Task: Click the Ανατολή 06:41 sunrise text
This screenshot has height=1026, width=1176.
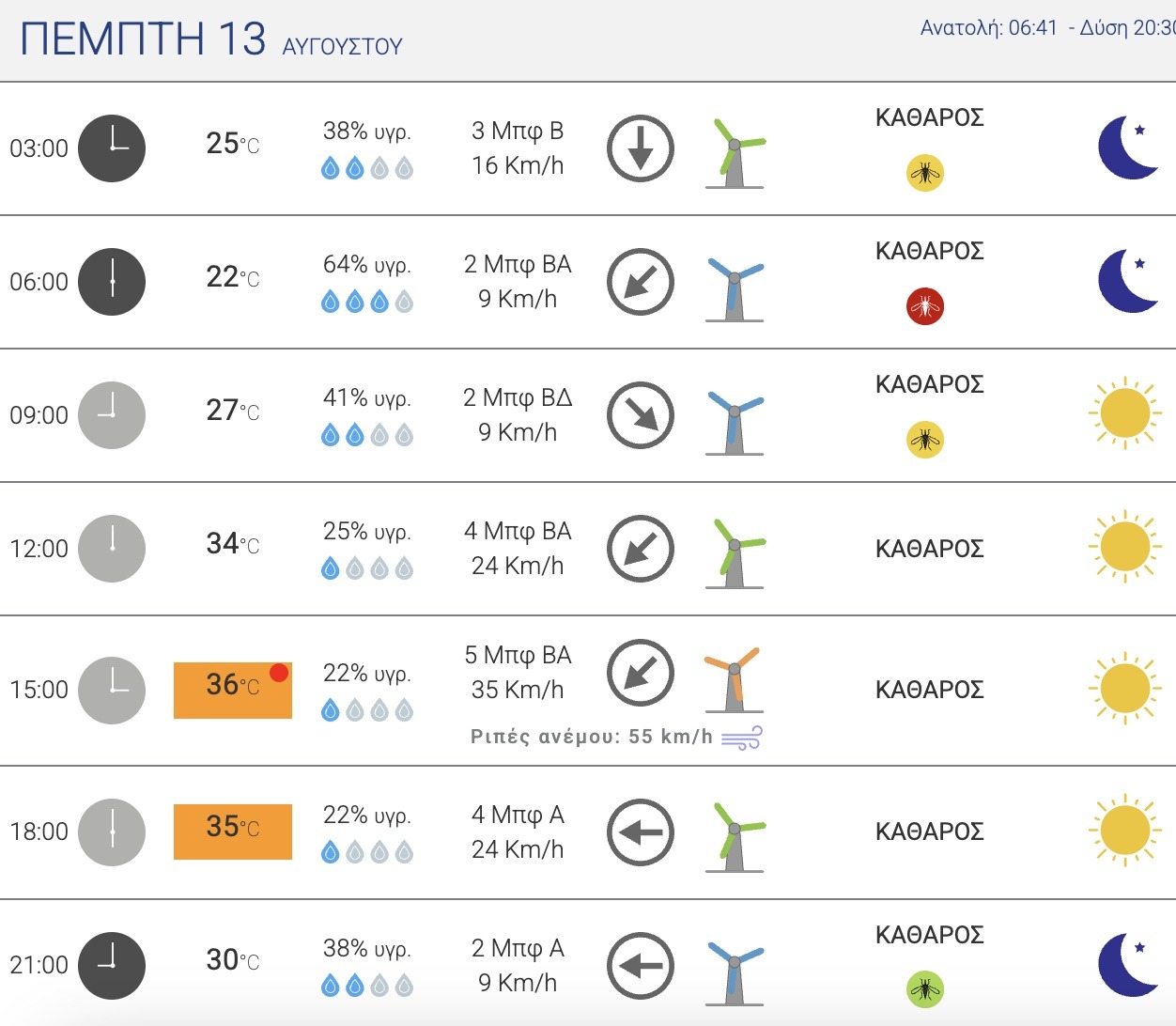Action: (988, 28)
